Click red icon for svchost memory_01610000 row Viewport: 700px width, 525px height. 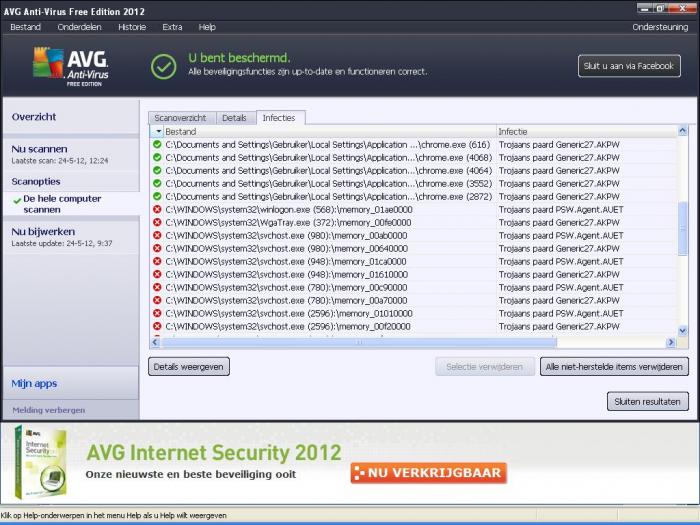(x=157, y=274)
